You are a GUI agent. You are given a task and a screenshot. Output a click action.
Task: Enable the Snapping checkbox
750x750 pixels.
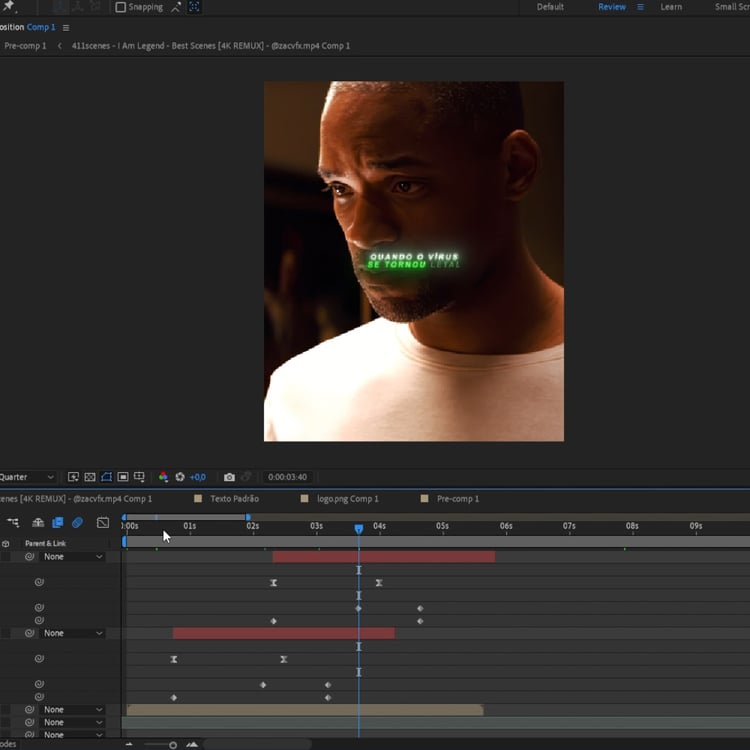121,7
